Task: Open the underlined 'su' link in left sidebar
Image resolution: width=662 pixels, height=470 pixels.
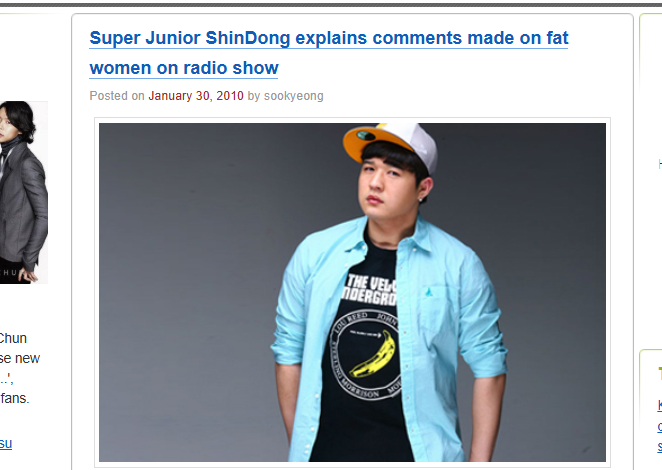Action: click(6, 444)
